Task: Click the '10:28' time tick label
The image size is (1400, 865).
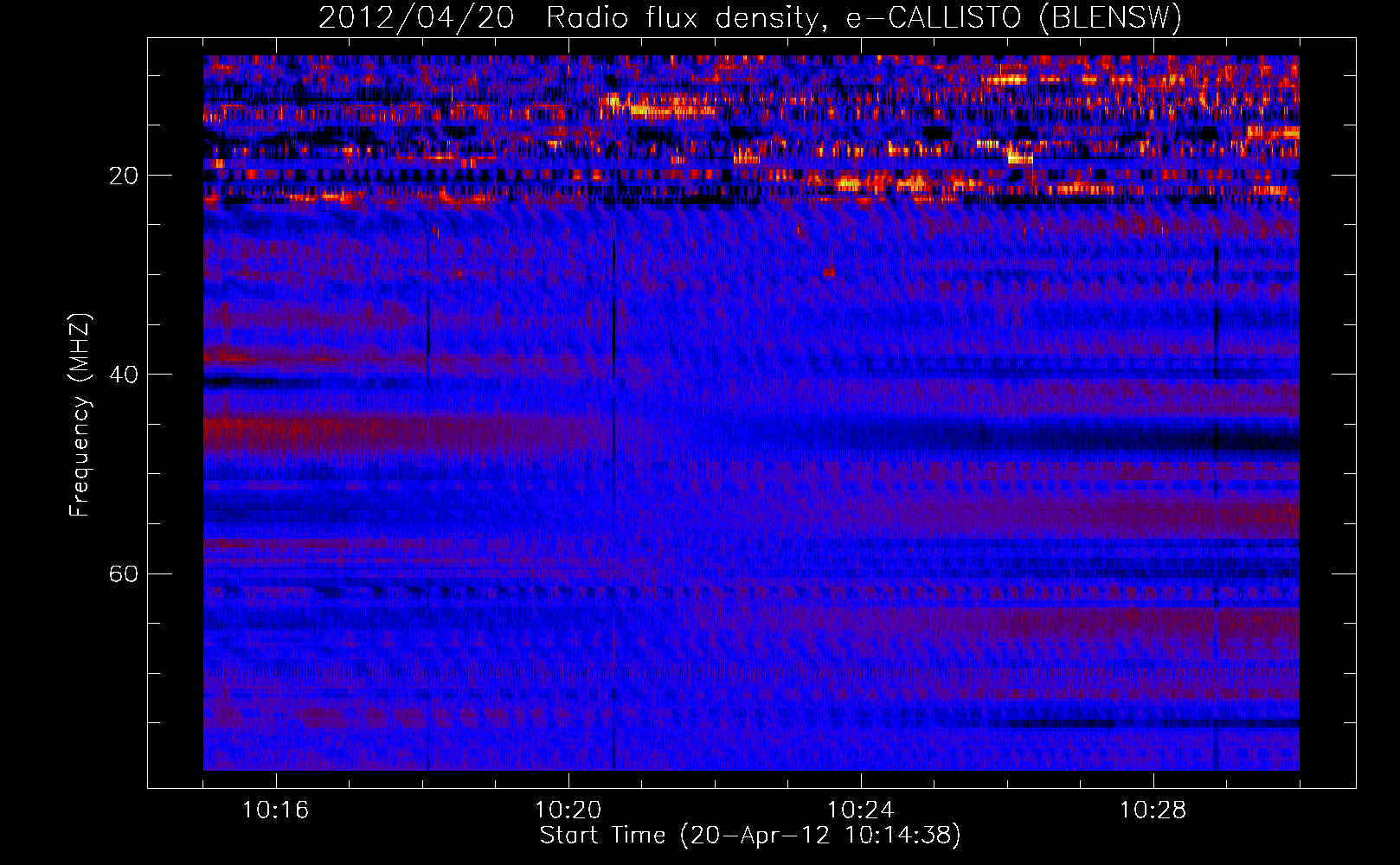Action: point(1153,811)
